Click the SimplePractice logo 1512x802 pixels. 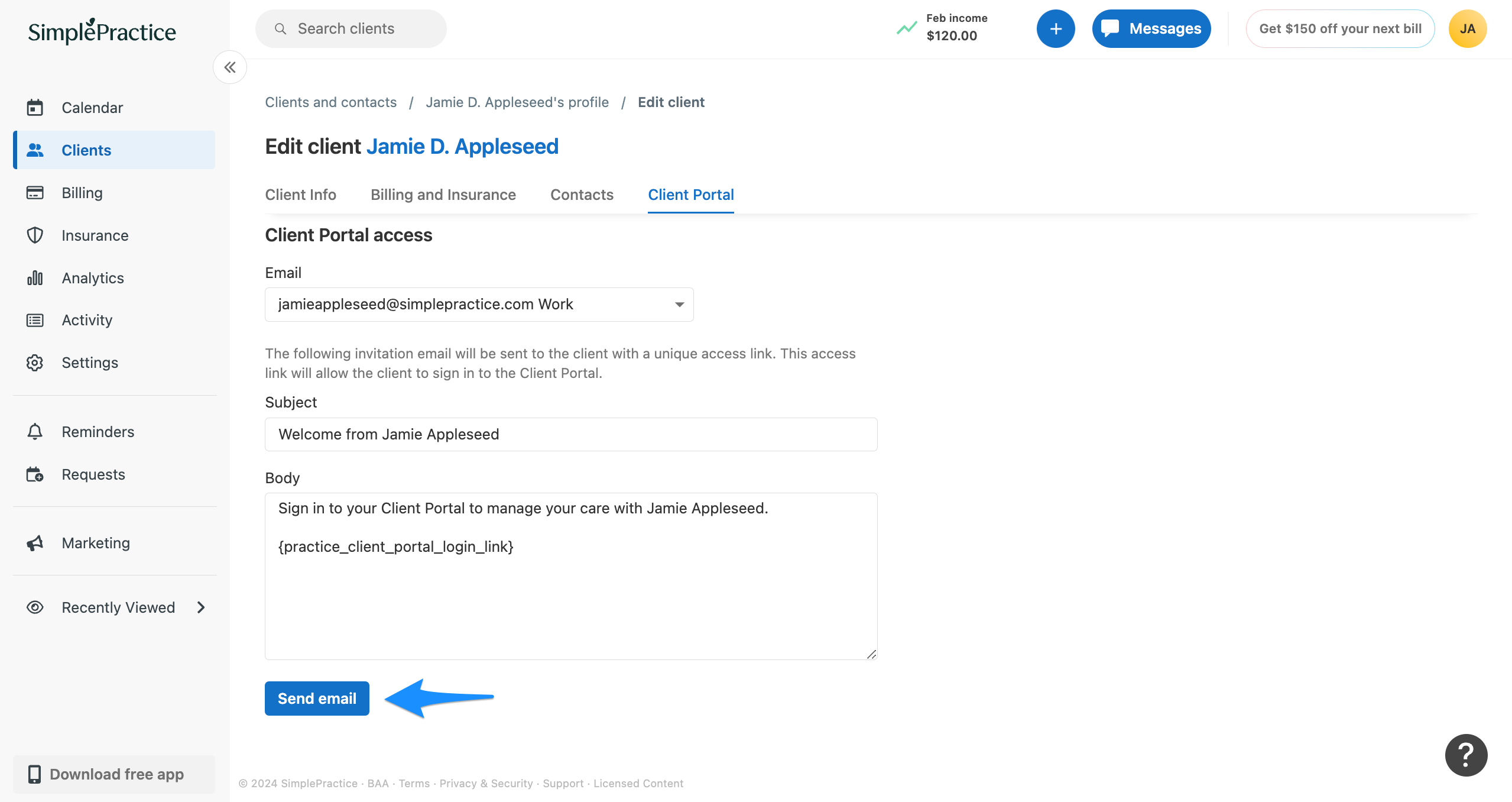coord(102,31)
